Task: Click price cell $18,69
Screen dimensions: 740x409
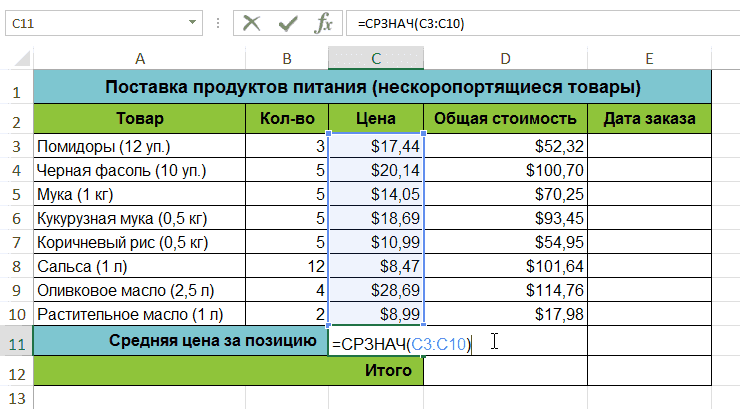Action: click(376, 218)
